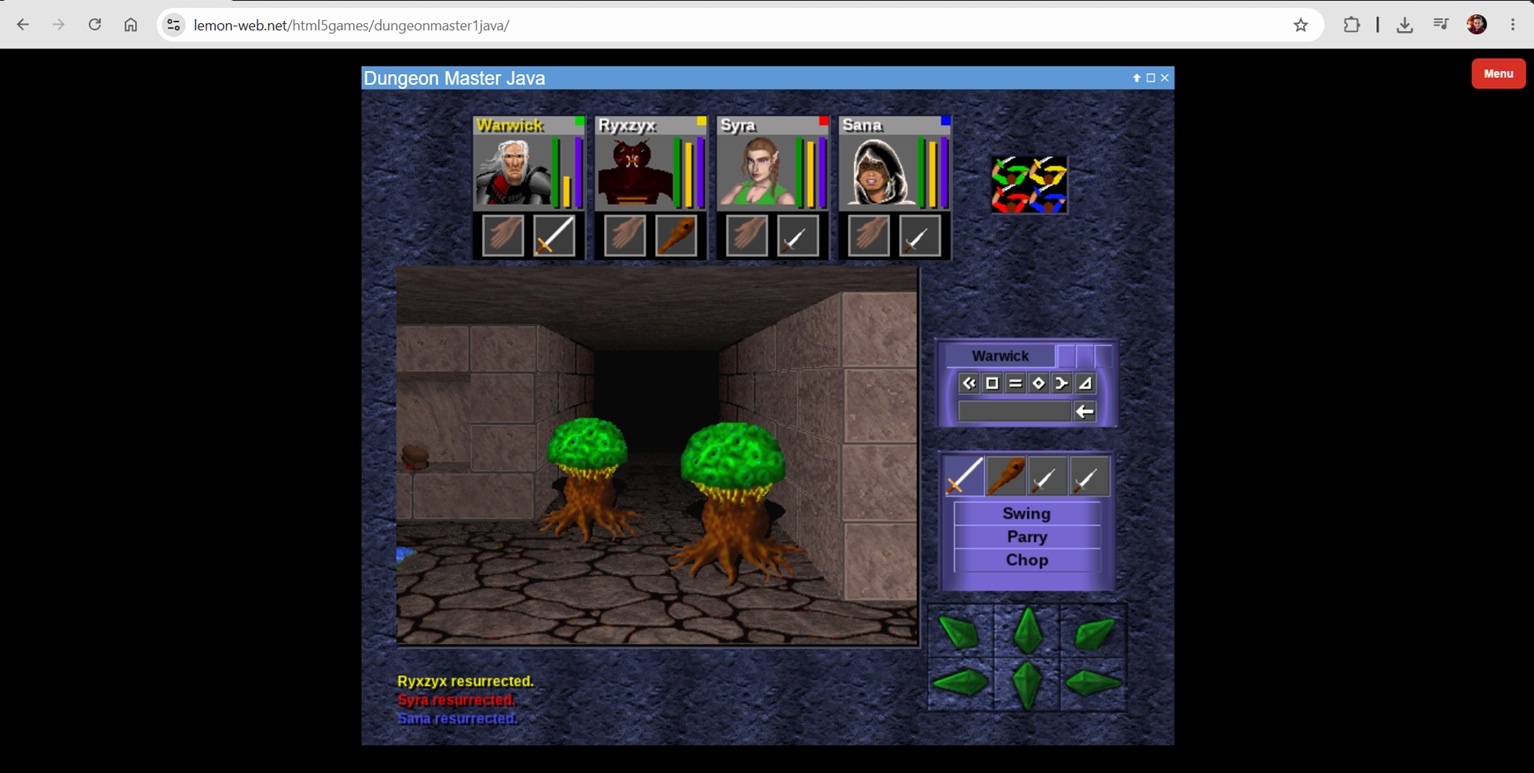Choose Ryxzyx's club in the attack panel
Viewport: 1534px width, 773px height.
click(x=1005, y=476)
